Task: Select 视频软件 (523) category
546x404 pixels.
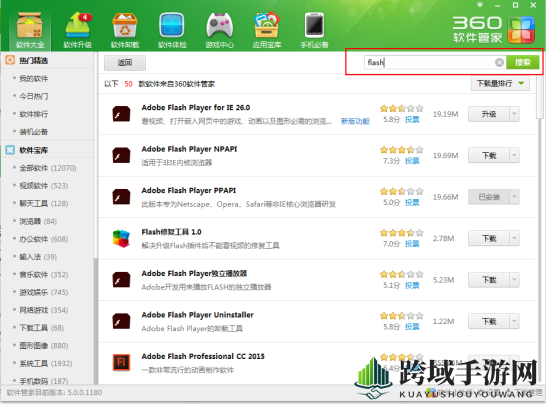Action: [x=44, y=186]
